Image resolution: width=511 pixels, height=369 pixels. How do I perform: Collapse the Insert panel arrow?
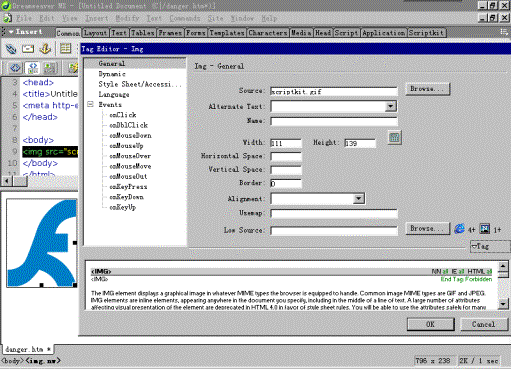tap(11, 32)
